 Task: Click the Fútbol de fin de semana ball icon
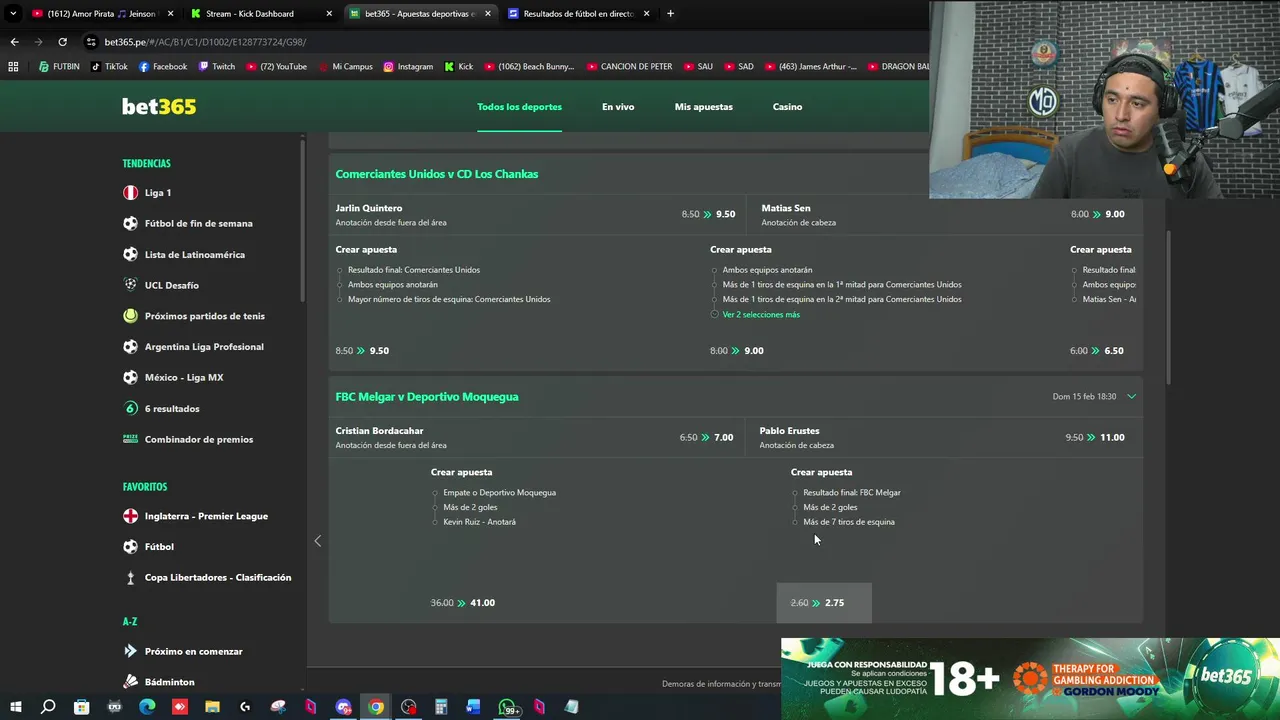pos(130,224)
